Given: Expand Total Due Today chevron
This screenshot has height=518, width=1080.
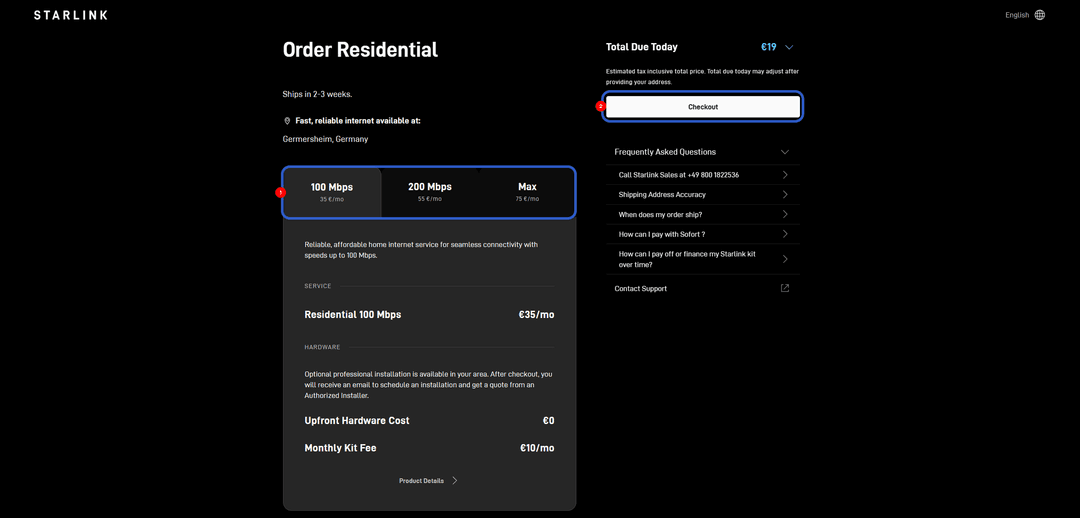Looking at the screenshot, I should [x=789, y=48].
